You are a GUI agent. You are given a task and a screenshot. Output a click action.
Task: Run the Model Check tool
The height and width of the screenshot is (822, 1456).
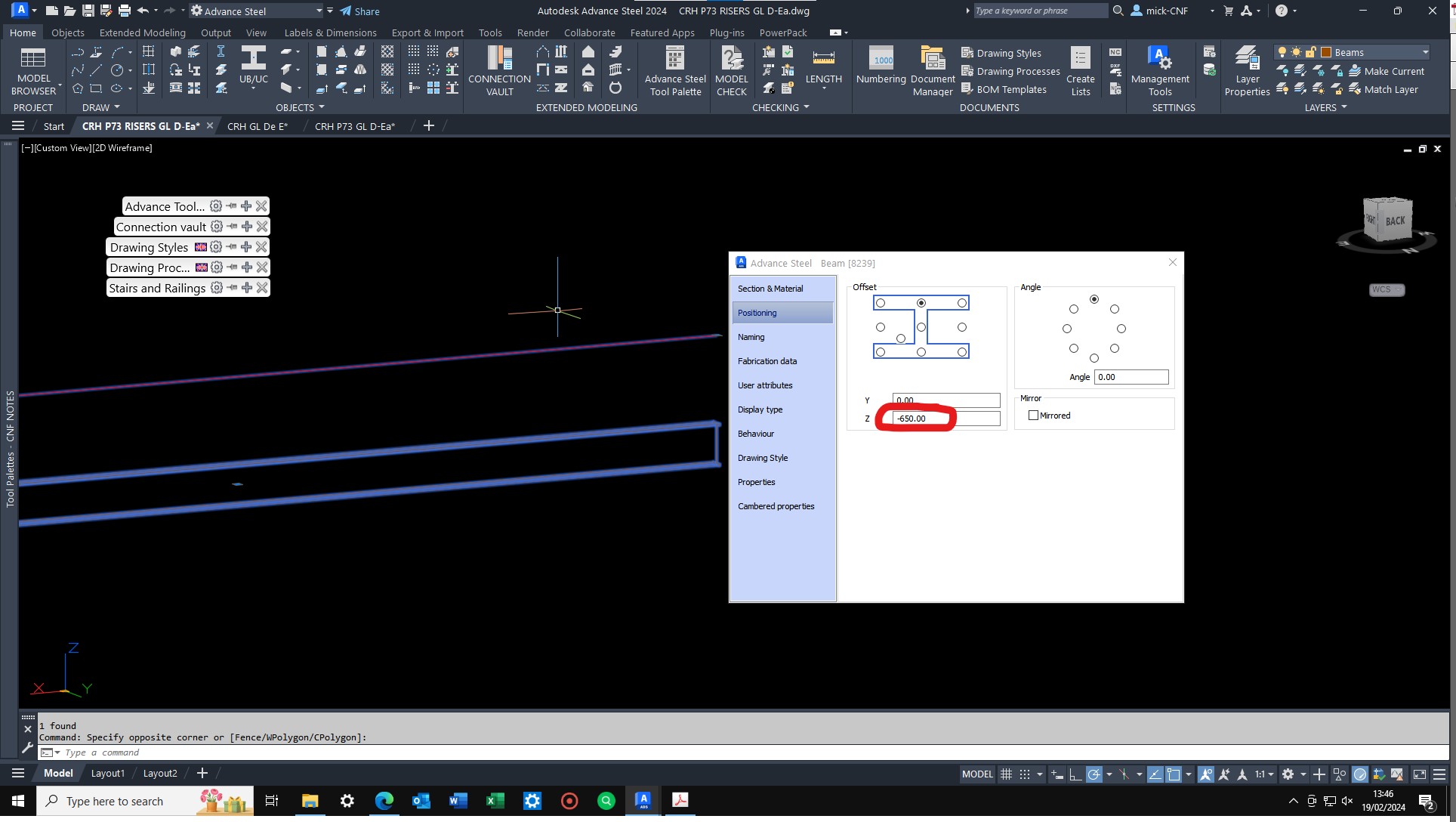730,70
